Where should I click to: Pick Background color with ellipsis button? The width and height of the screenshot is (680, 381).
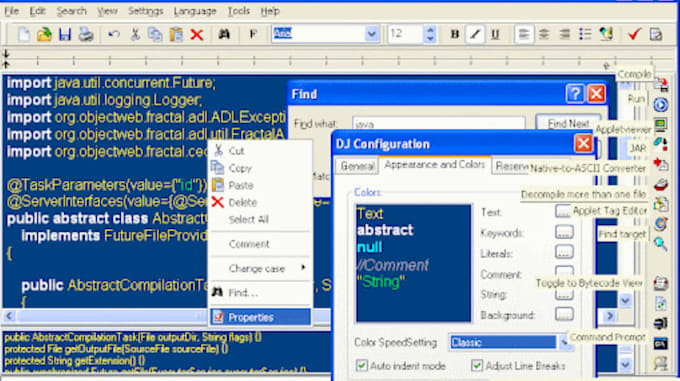(564, 314)
